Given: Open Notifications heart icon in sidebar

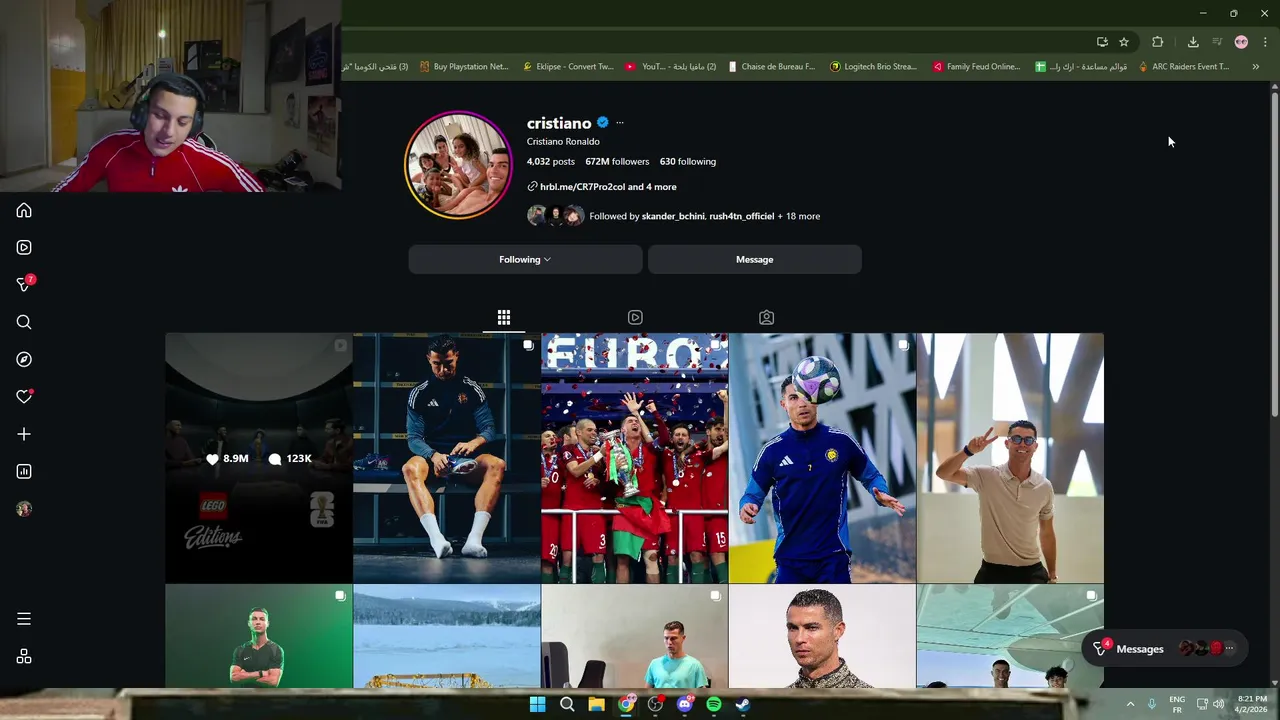Looking at the screenshot, I should pyautogui.click(x=24, y=397).
